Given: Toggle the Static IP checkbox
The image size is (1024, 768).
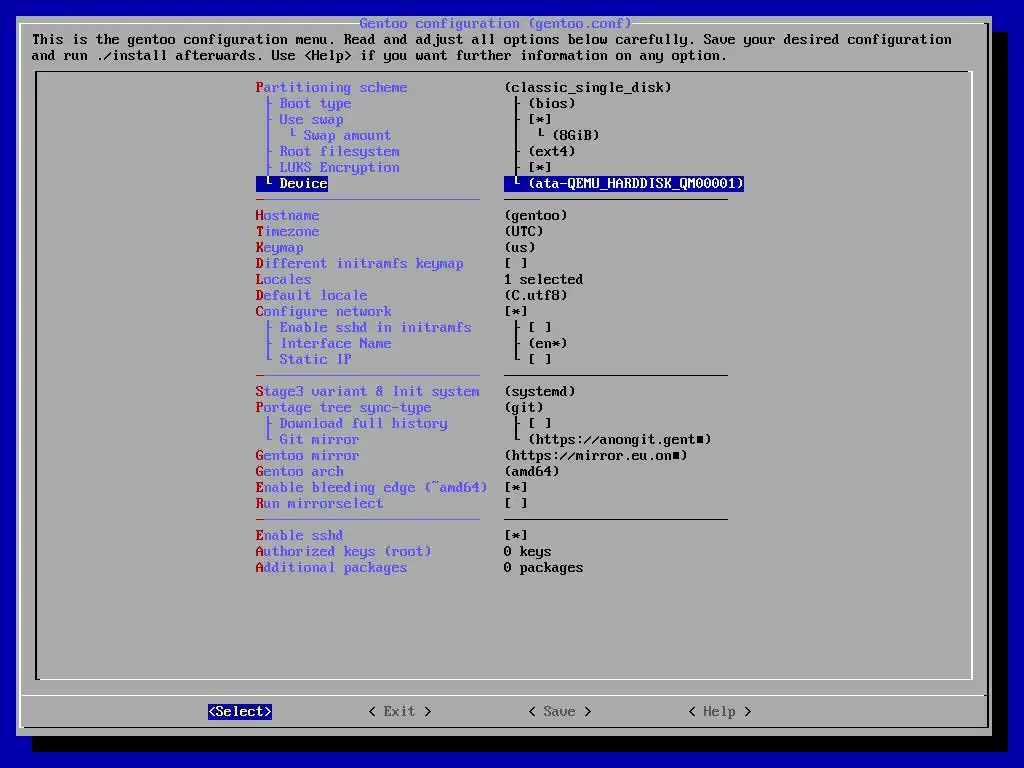Looking at the screenshot, I should point(540,359).
